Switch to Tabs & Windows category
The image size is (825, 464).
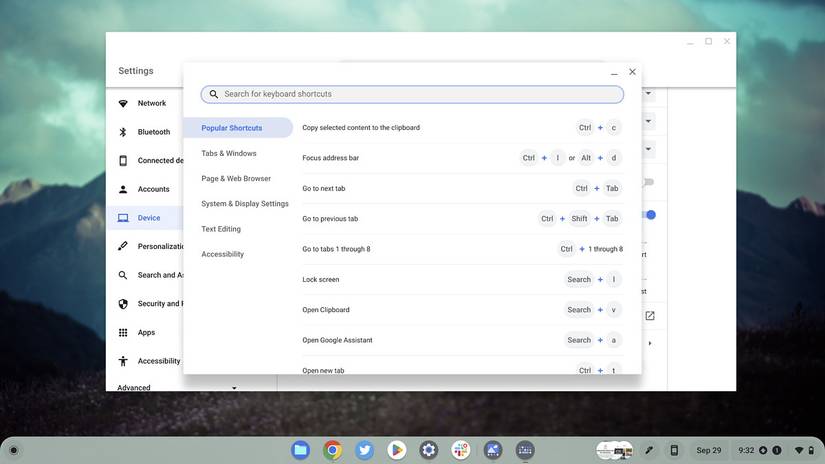(x=229, y=153)
